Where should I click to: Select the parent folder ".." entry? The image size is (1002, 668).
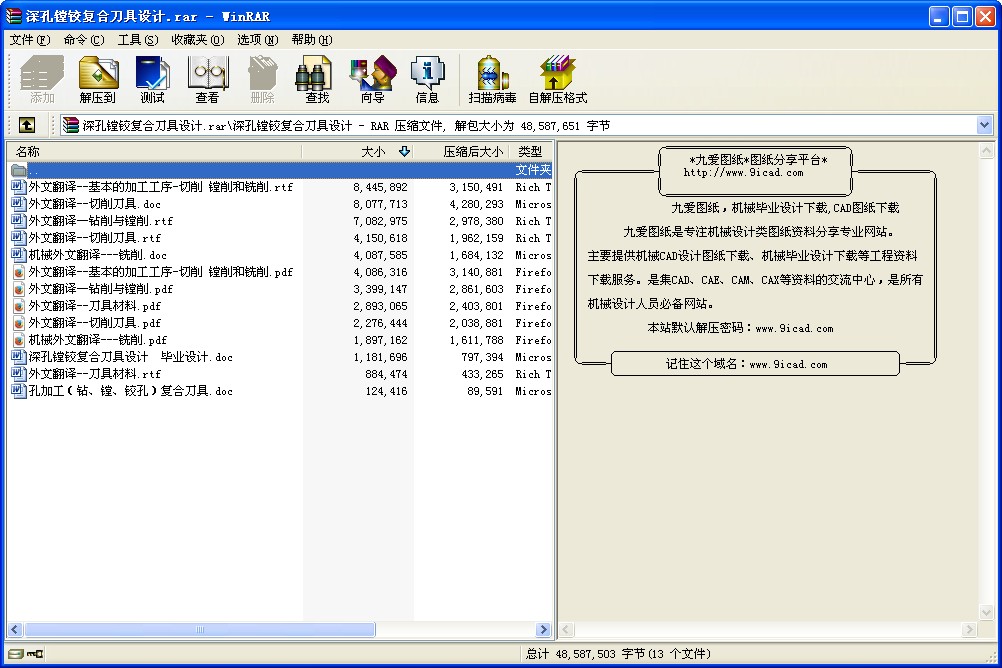(x=34, y=170)
